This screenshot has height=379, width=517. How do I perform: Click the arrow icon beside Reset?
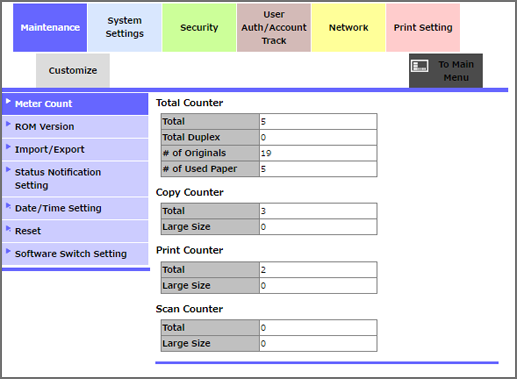click(x=8, y=228)
